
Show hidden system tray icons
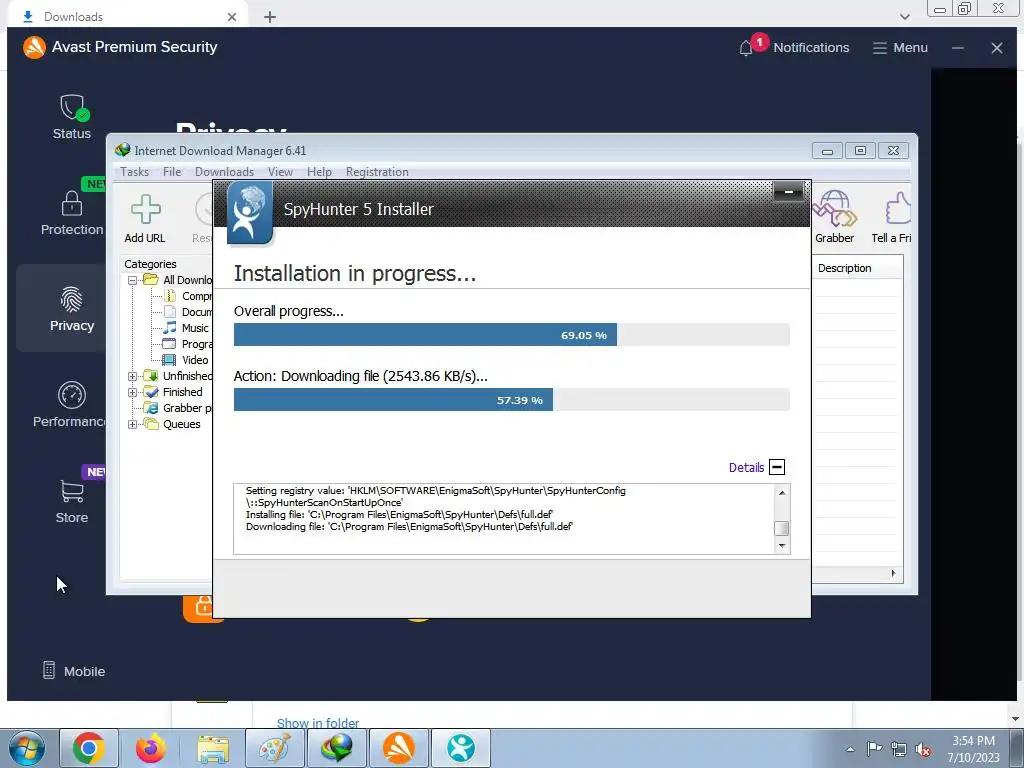tap(850, 749)
